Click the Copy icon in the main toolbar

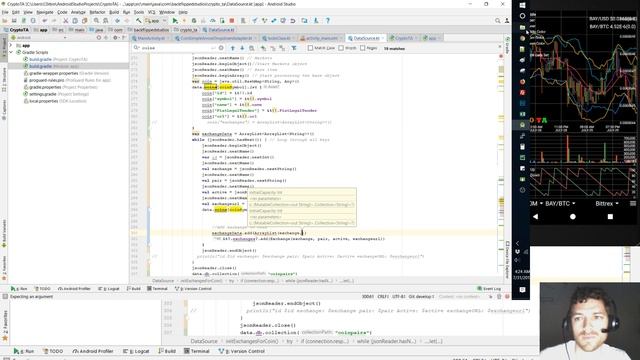(75, 20)
